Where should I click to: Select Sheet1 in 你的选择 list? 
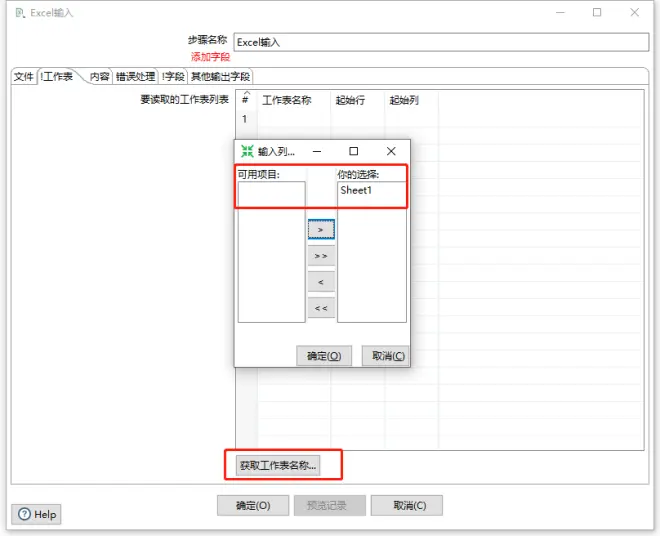pyautogui.click(x=356, y=190)
